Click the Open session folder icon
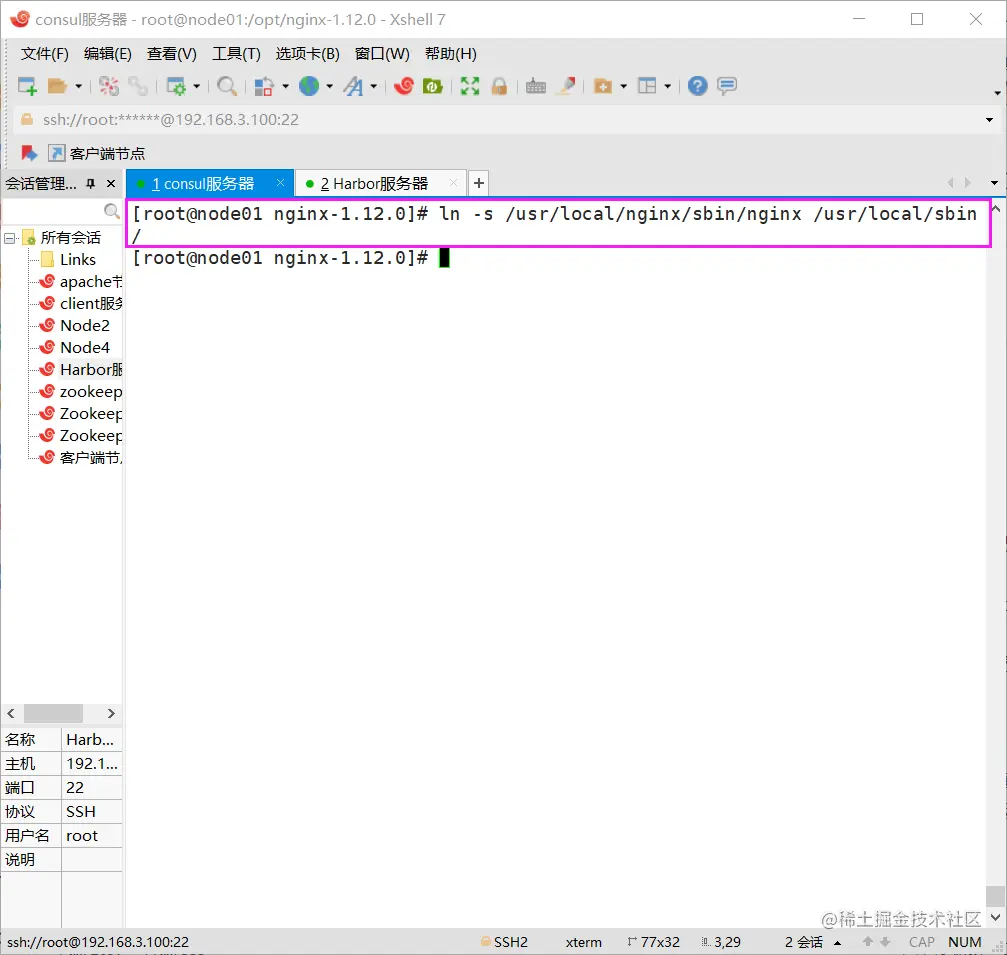Viewport: 1007px width, 955px height. 57,85
